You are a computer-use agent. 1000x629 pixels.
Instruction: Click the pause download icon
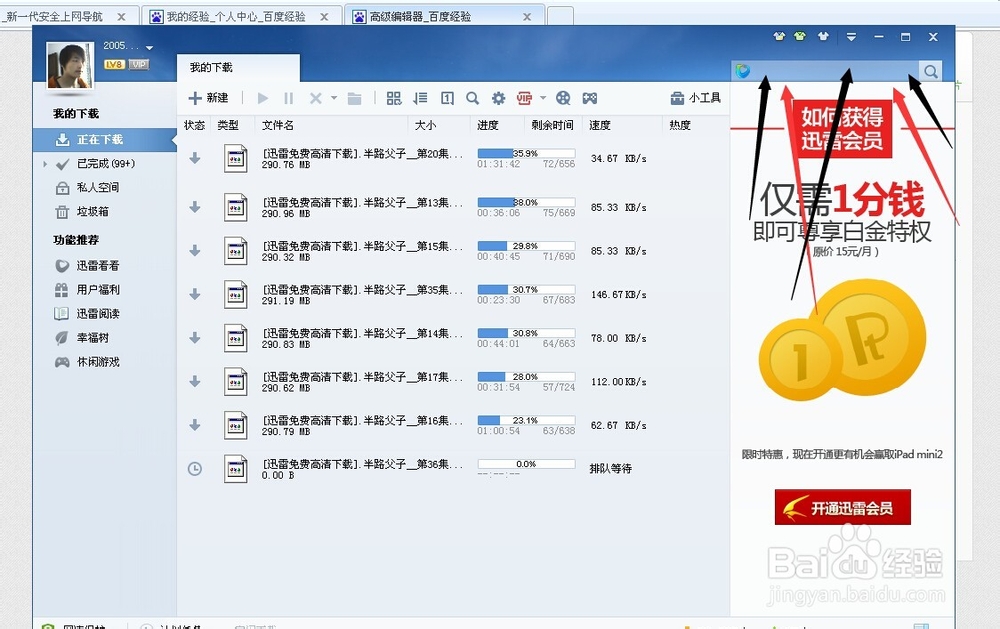click(x=288, y=98)
